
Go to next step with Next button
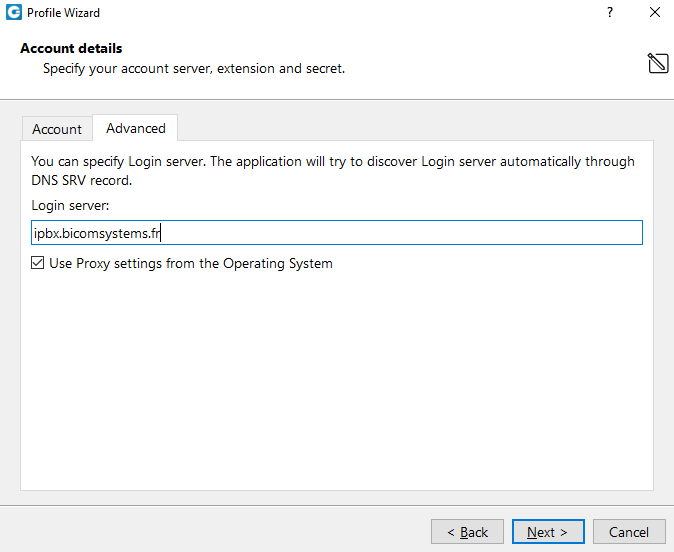548,532
